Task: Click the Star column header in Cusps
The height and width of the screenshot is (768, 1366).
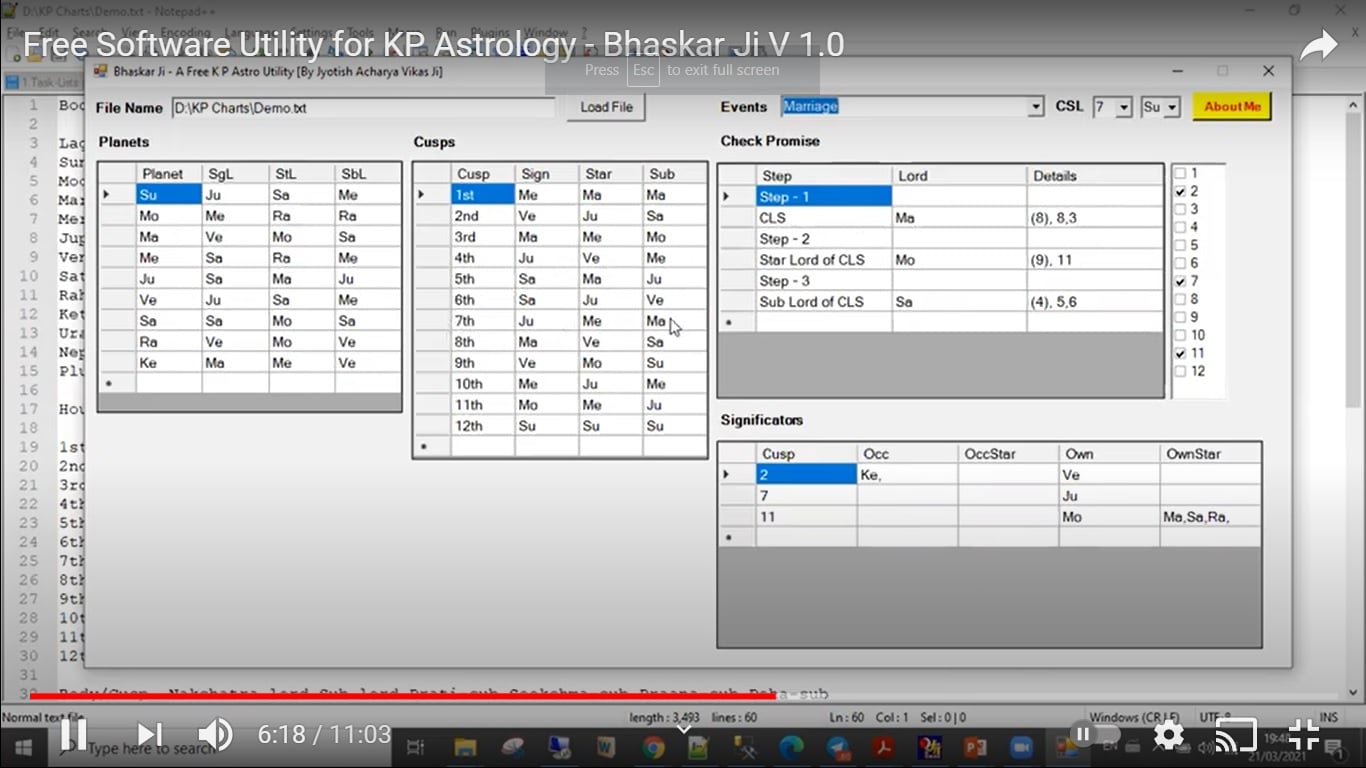Action: 611,174
